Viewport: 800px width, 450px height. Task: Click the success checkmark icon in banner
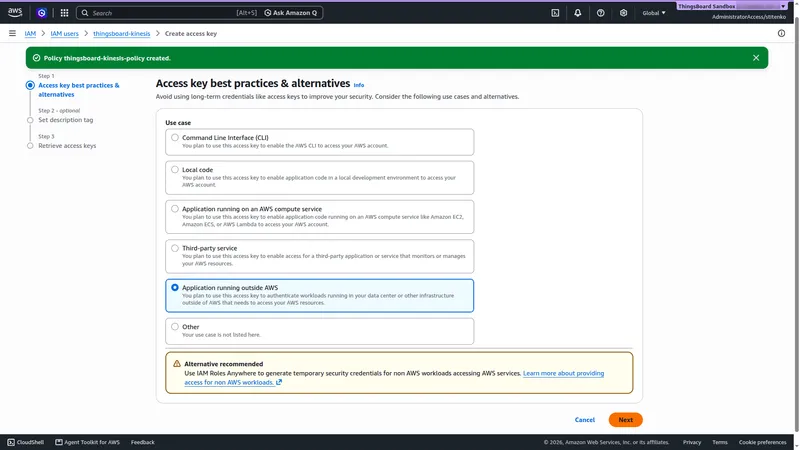point(36,58)
